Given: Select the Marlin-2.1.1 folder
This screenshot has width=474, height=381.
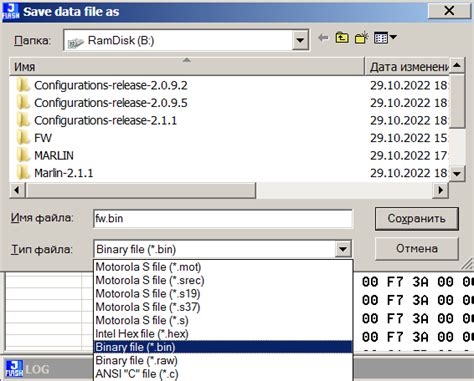Looking at the screenshot, I should [x=63, y=173].
